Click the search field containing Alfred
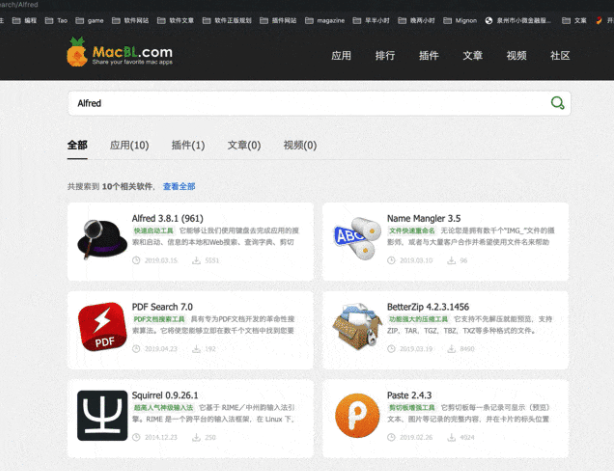The image size is (614, 471). [319, 103]
